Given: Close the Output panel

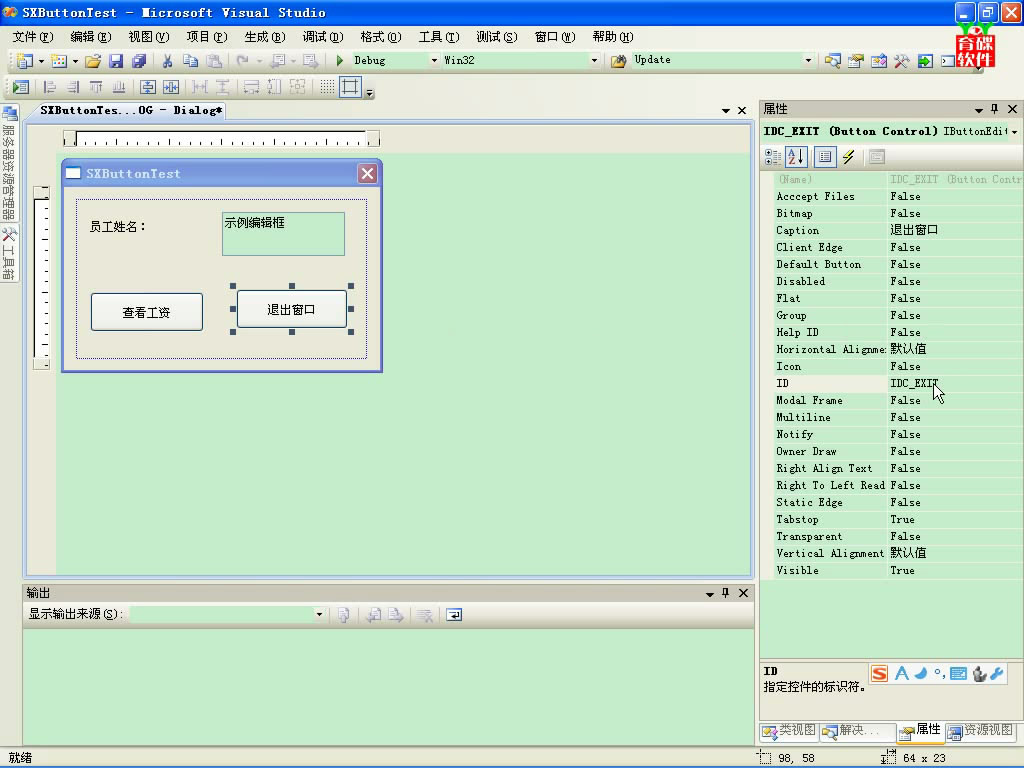Looking at the screenshot, I should (x=743, y=593).
